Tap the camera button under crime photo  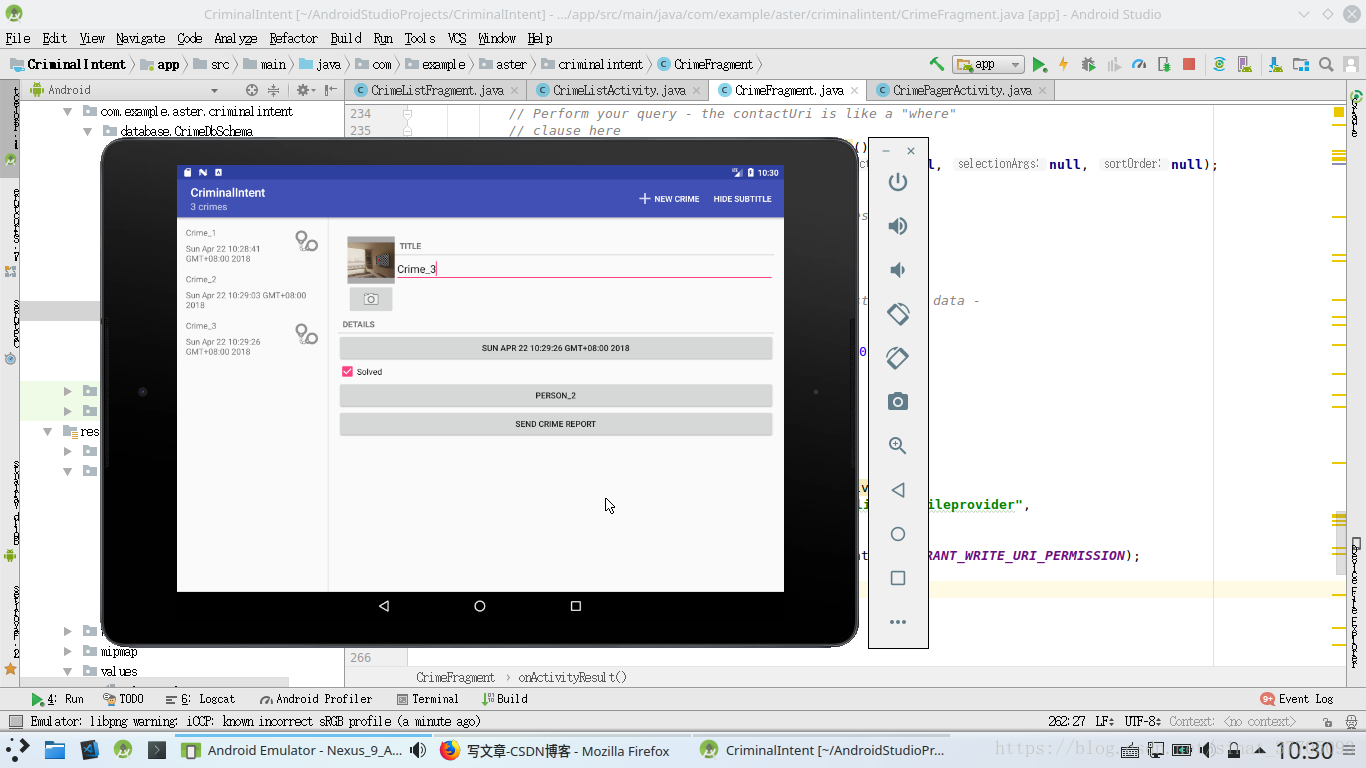tap(371, 299)
